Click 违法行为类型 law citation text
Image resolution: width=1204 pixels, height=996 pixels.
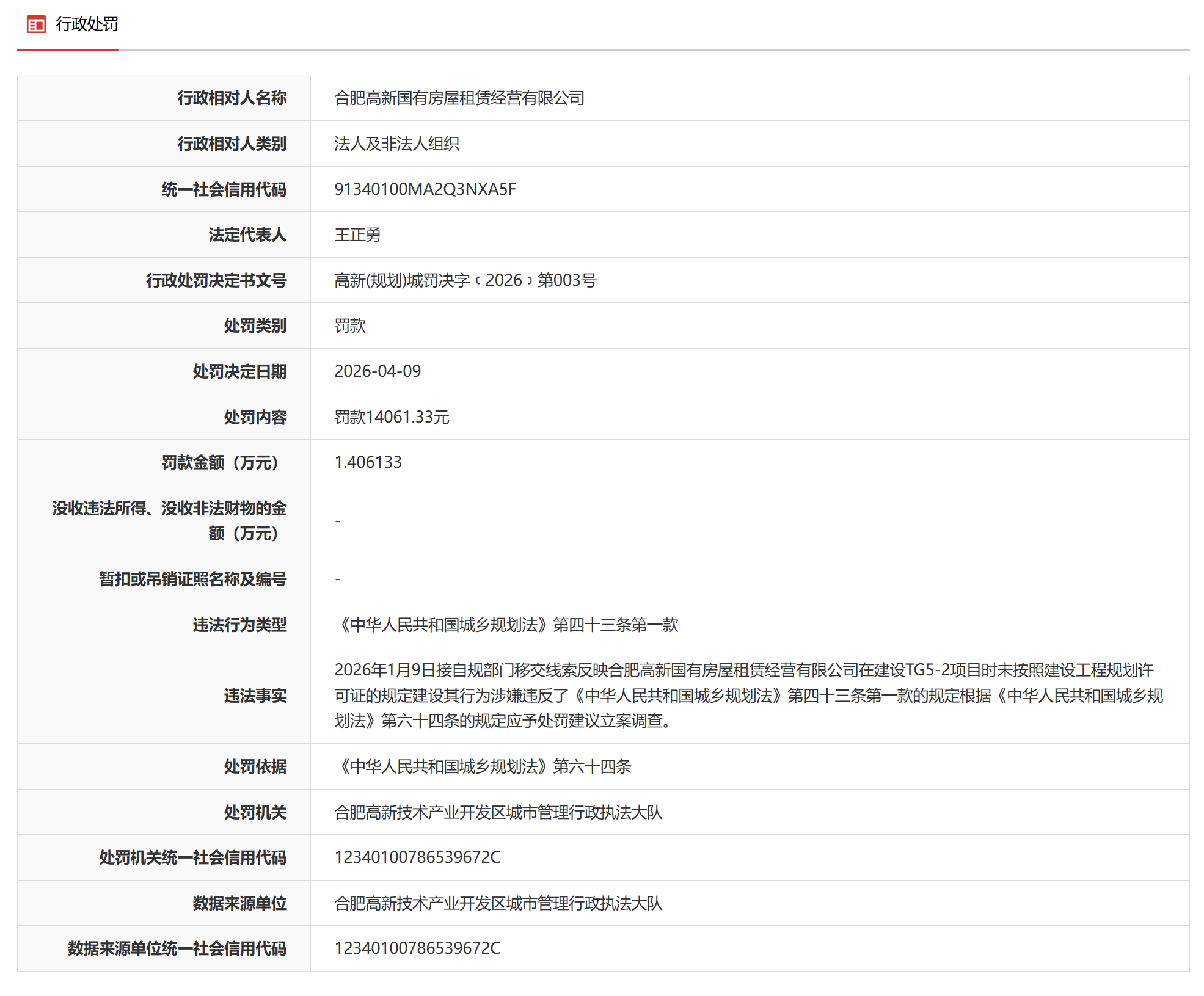tap(506, 625)
